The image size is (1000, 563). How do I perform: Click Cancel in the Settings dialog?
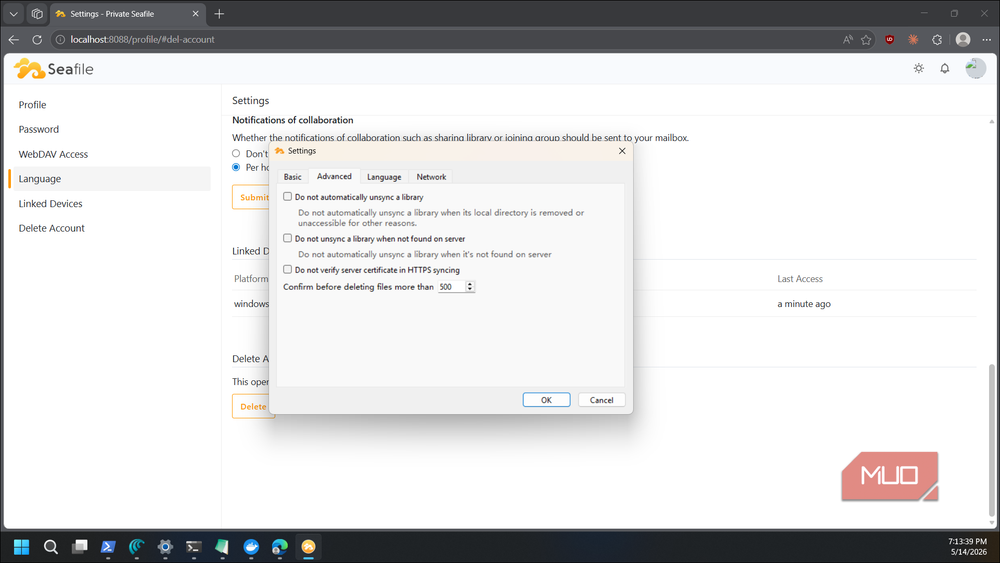pos(601,400)
